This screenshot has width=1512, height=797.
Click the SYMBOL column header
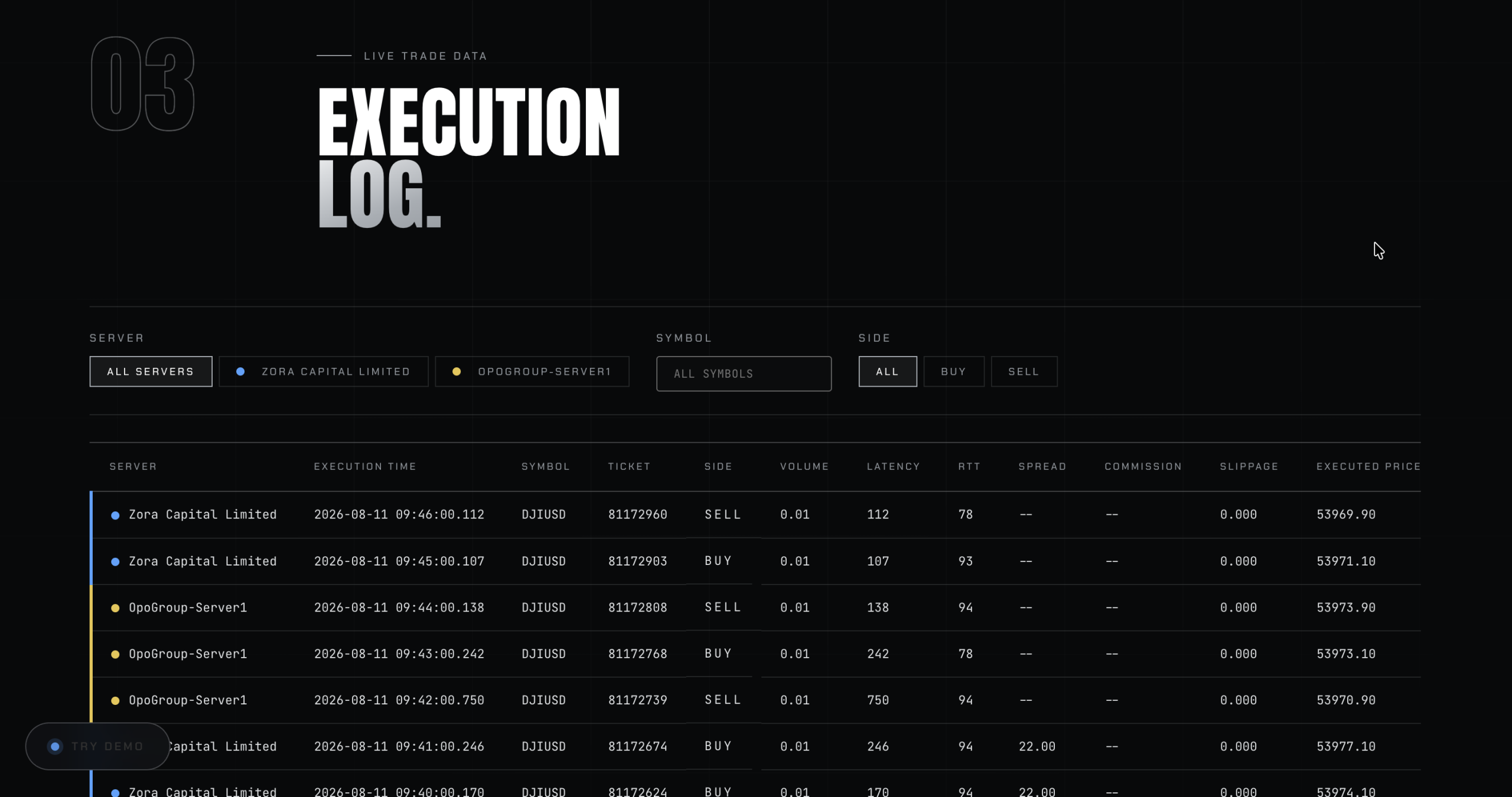[546, 466]
